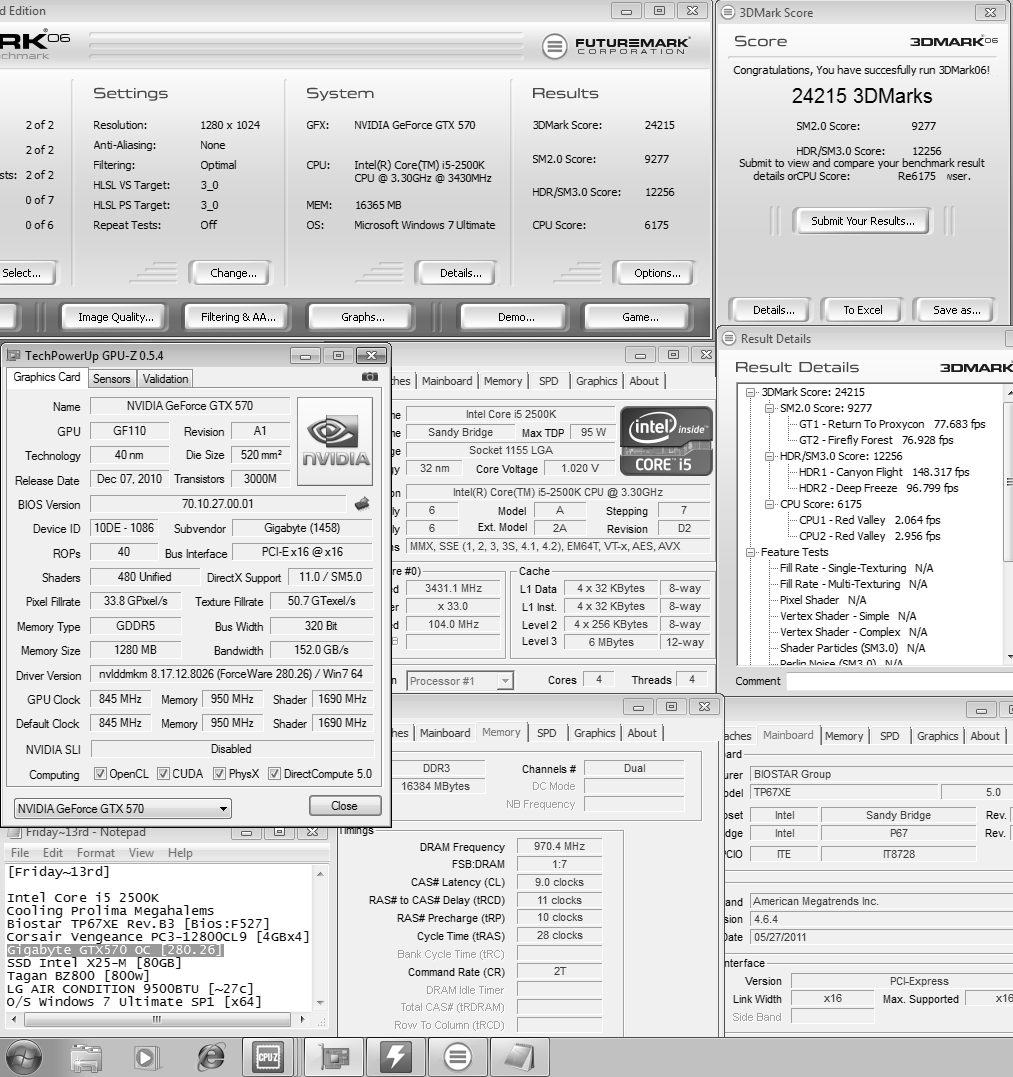
Task: Click the Change... button under Settings
Action: click(233, 273)
